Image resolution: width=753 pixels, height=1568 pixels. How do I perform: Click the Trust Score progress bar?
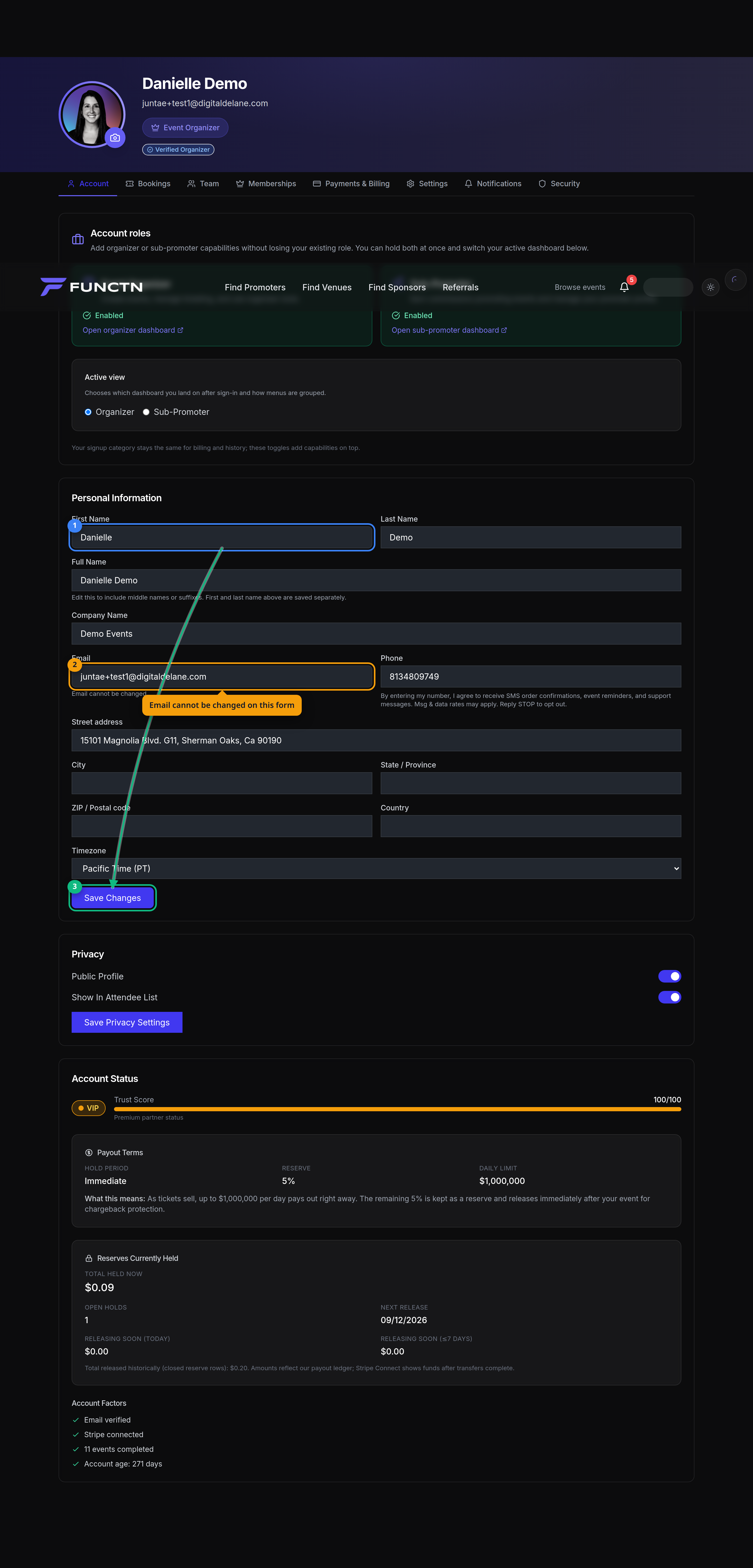click(397, 1109)
